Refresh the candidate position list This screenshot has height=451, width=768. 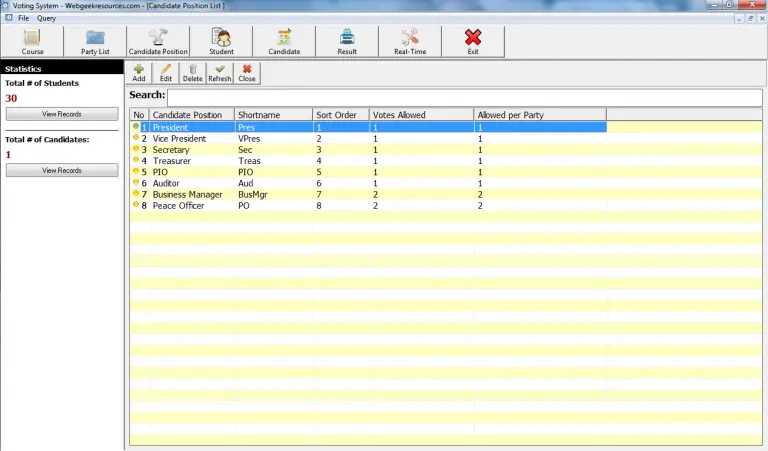219,72
